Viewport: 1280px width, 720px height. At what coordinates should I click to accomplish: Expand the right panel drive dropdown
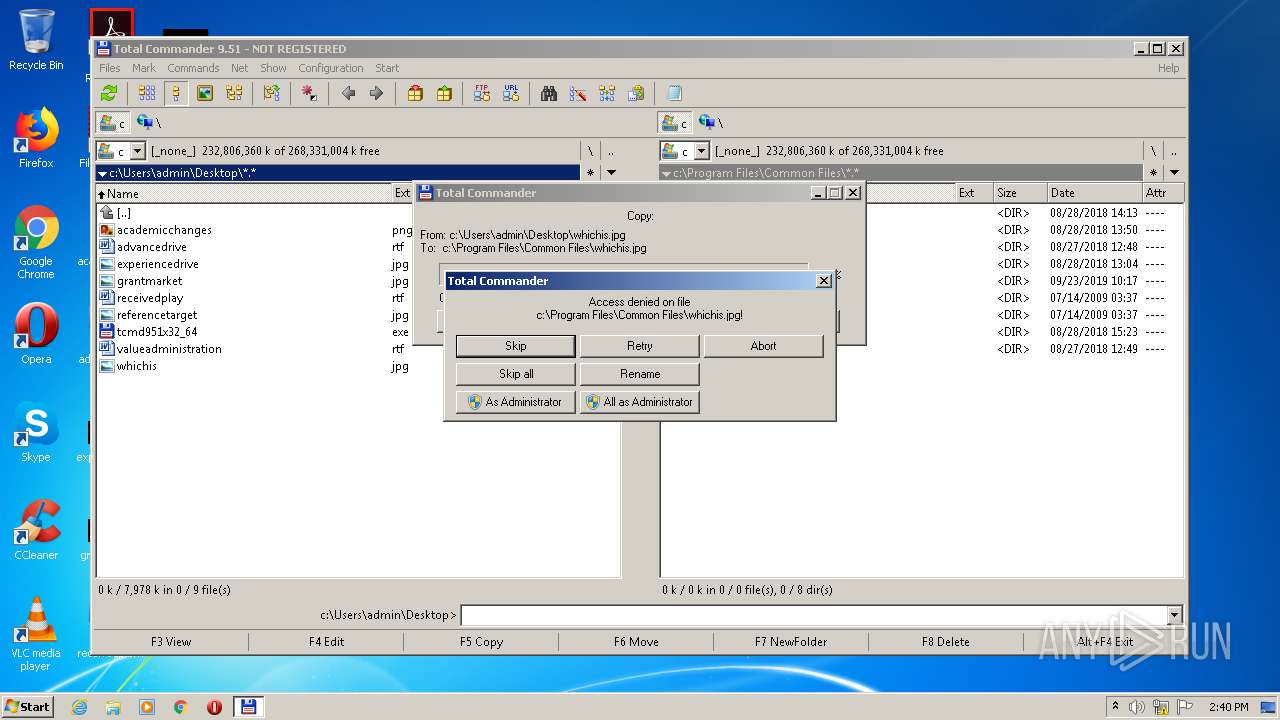coord(701,151)
